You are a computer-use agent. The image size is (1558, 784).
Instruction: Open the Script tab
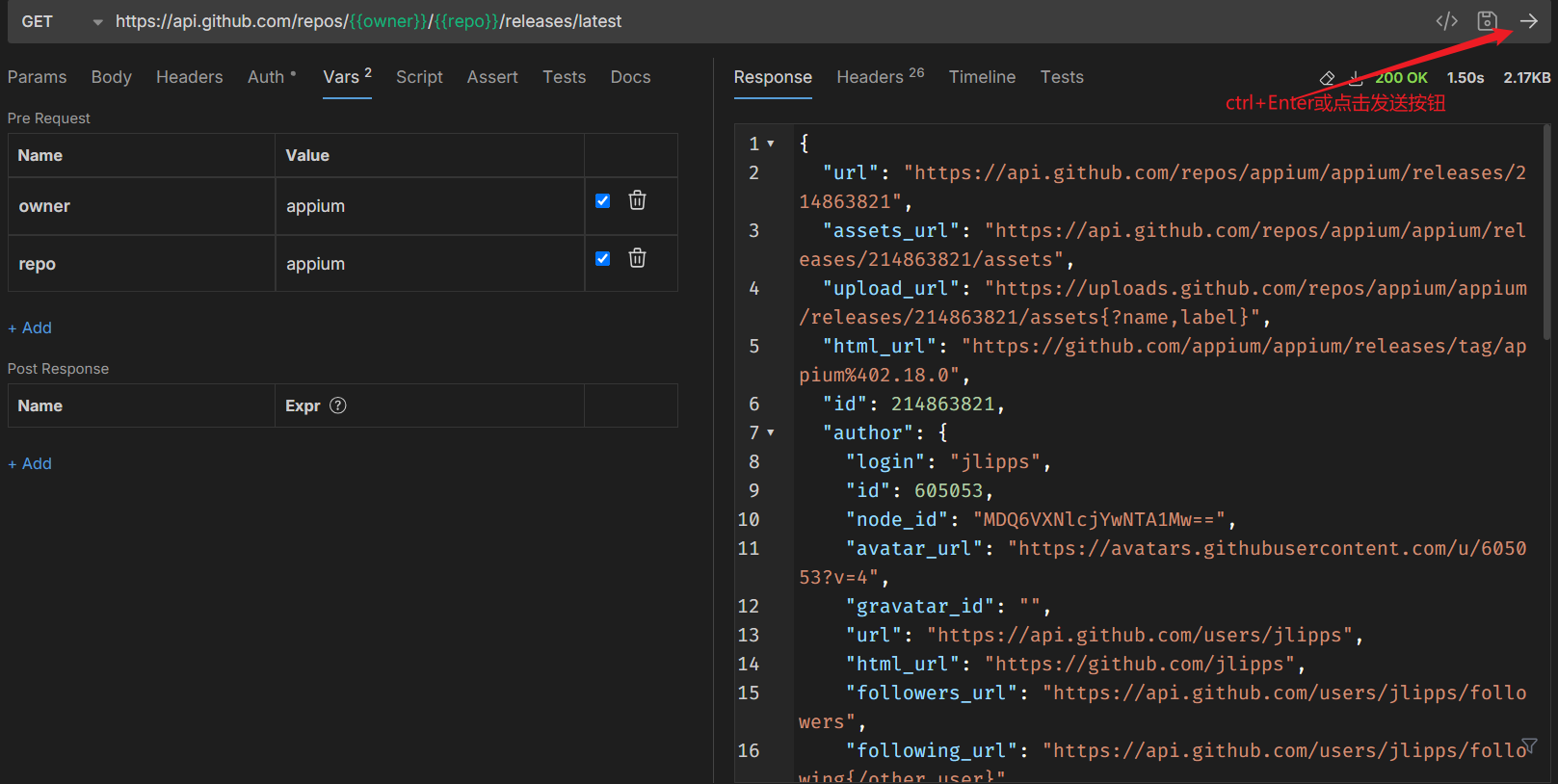(x=419, y=77)
